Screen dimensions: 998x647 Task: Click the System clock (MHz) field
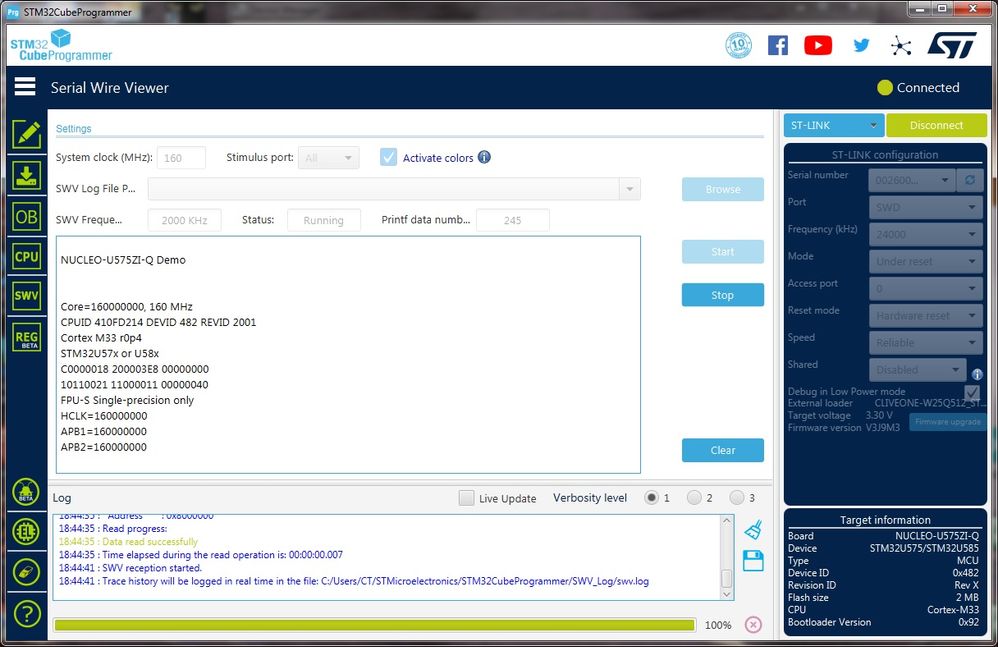pos(181,158)
